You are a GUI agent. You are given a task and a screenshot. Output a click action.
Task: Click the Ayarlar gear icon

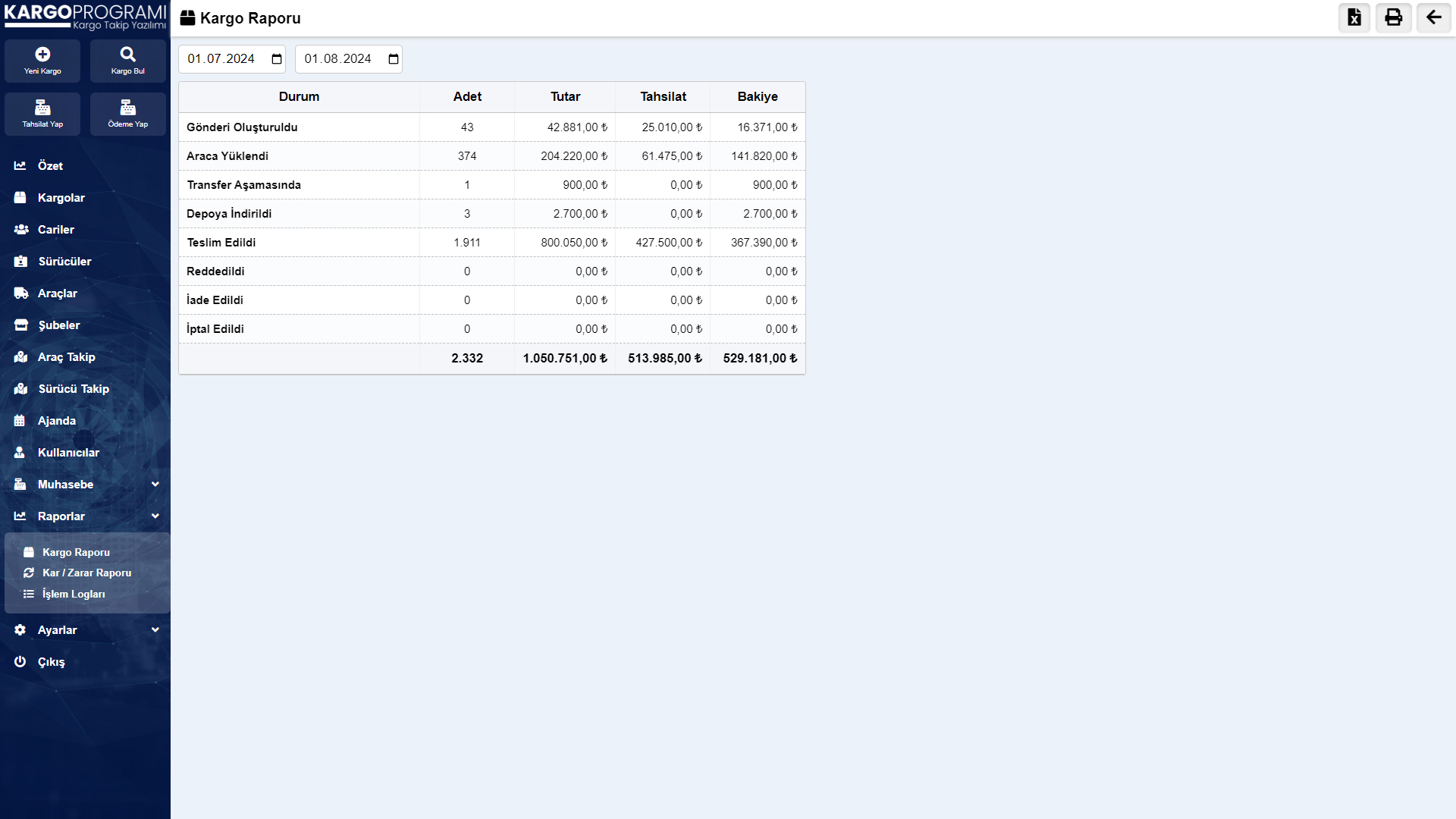click(20, 629)
